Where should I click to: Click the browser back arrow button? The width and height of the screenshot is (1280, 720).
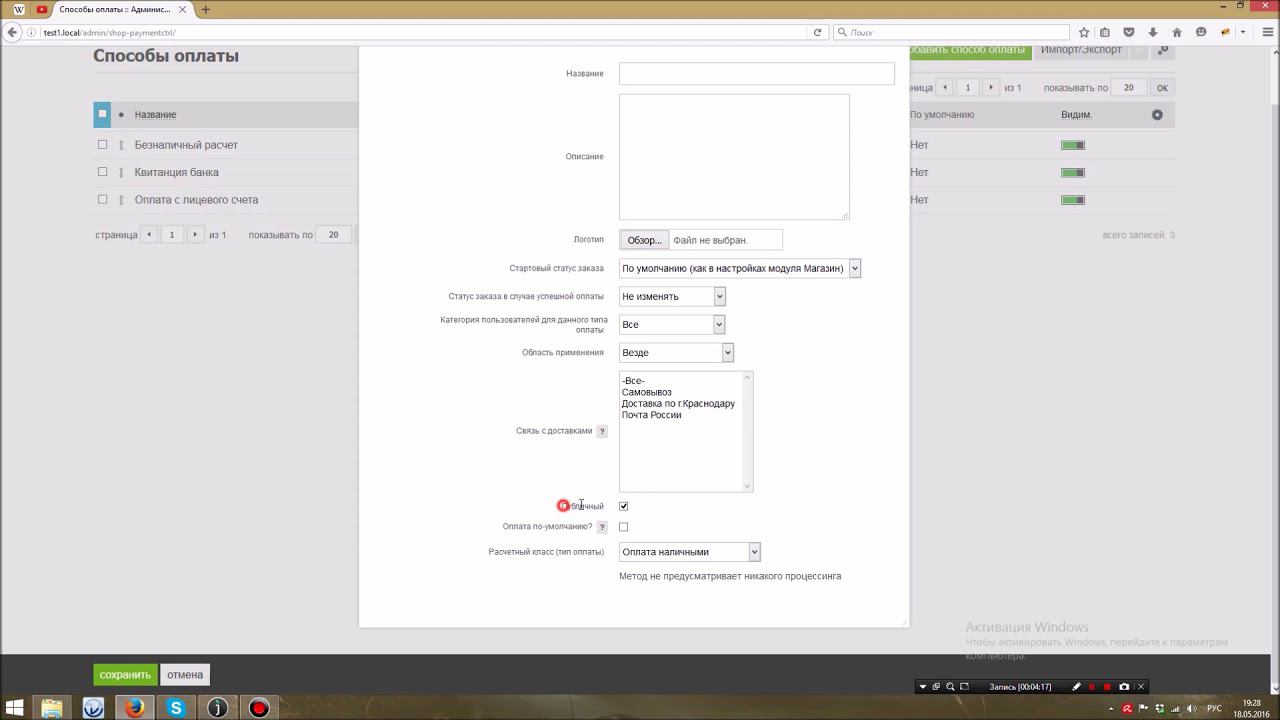pos(13,32)
